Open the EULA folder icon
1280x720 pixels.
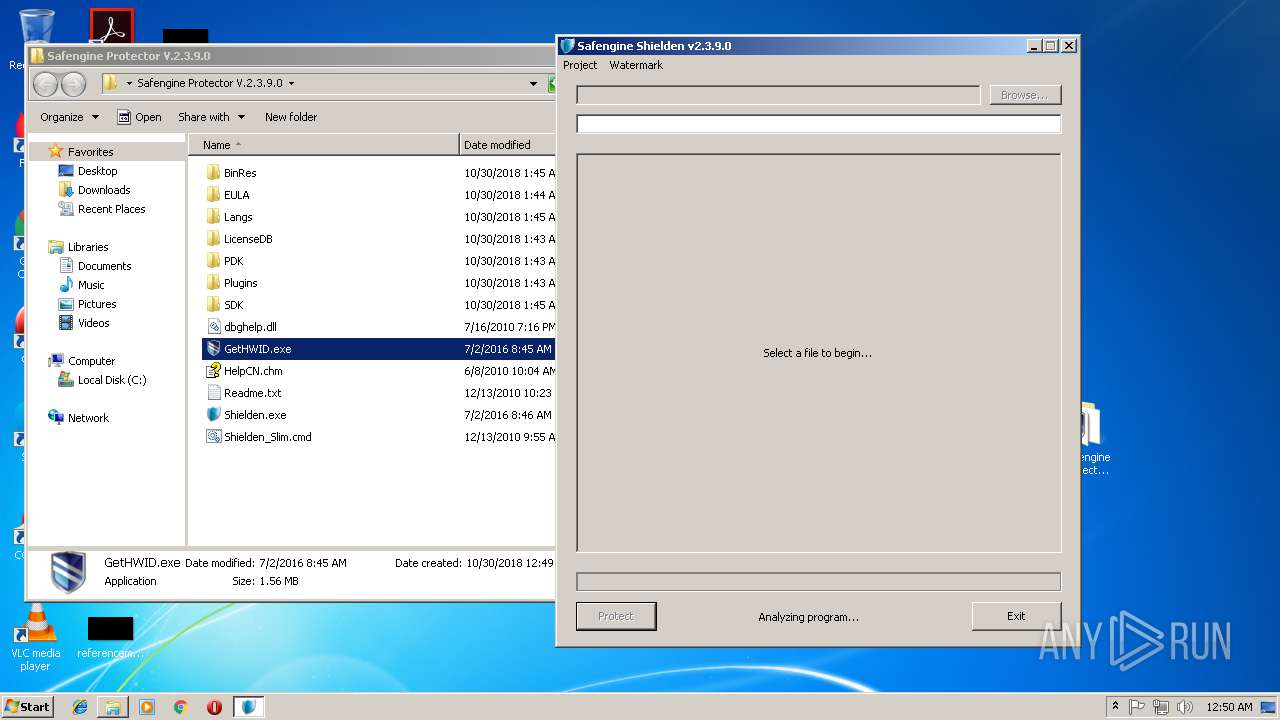coord(213,194)
